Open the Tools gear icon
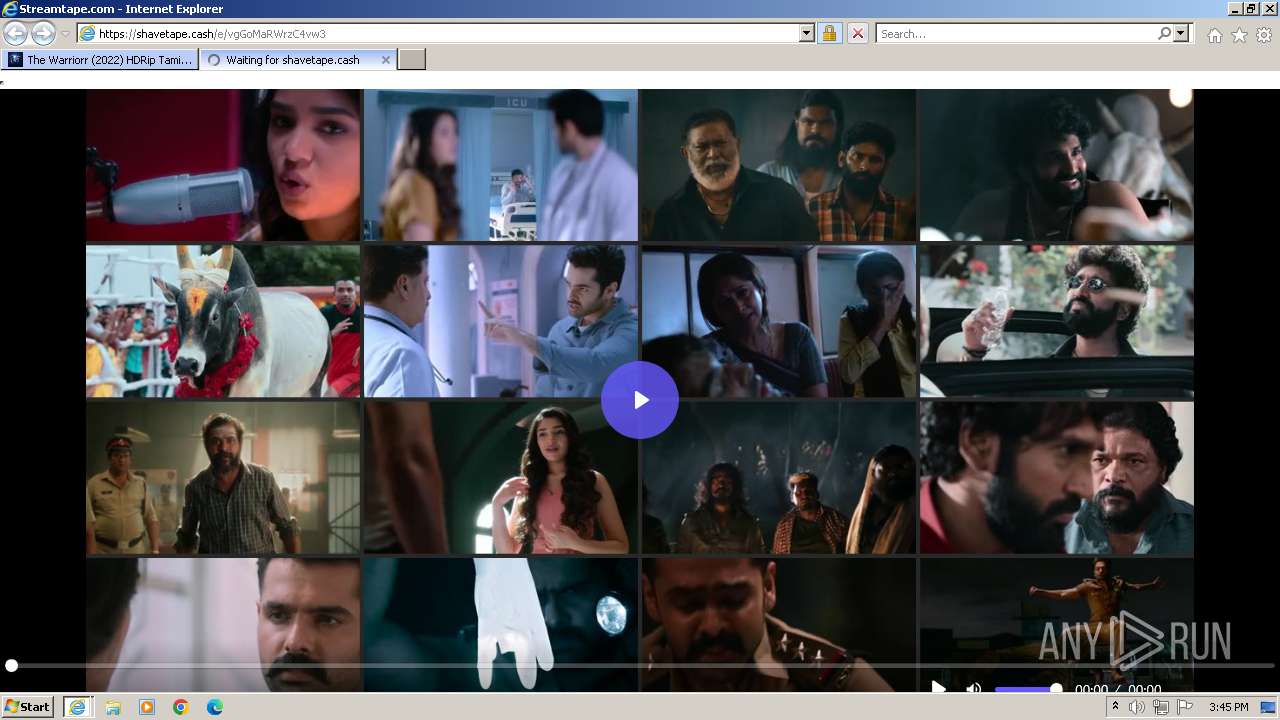 point(1264,35)
